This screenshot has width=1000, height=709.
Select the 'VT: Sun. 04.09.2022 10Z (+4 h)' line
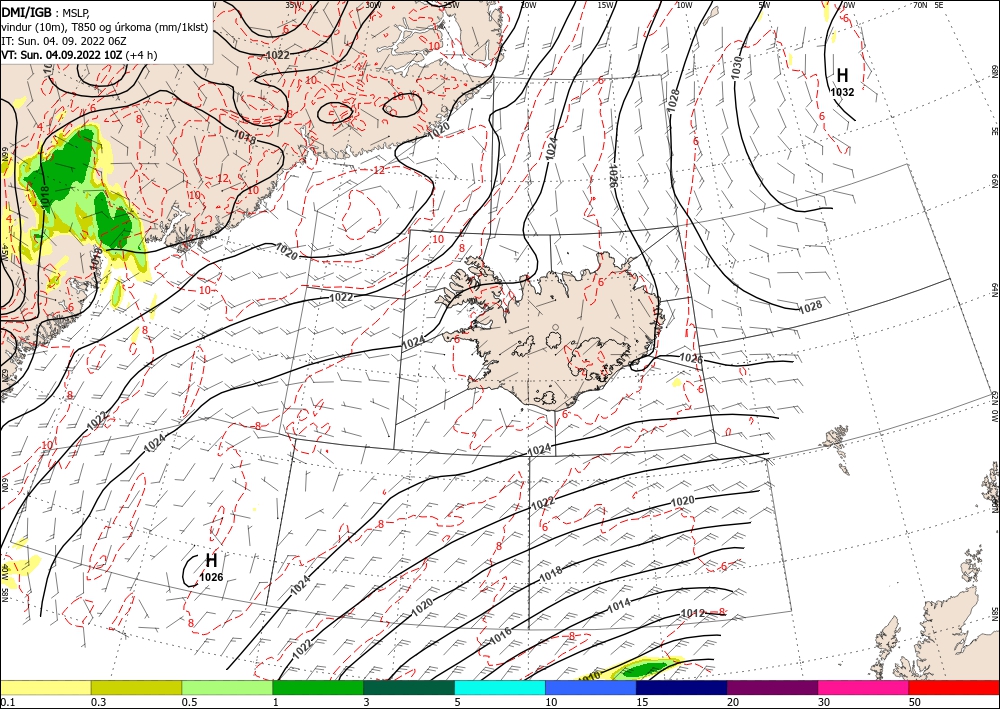(x=79, y=55)
